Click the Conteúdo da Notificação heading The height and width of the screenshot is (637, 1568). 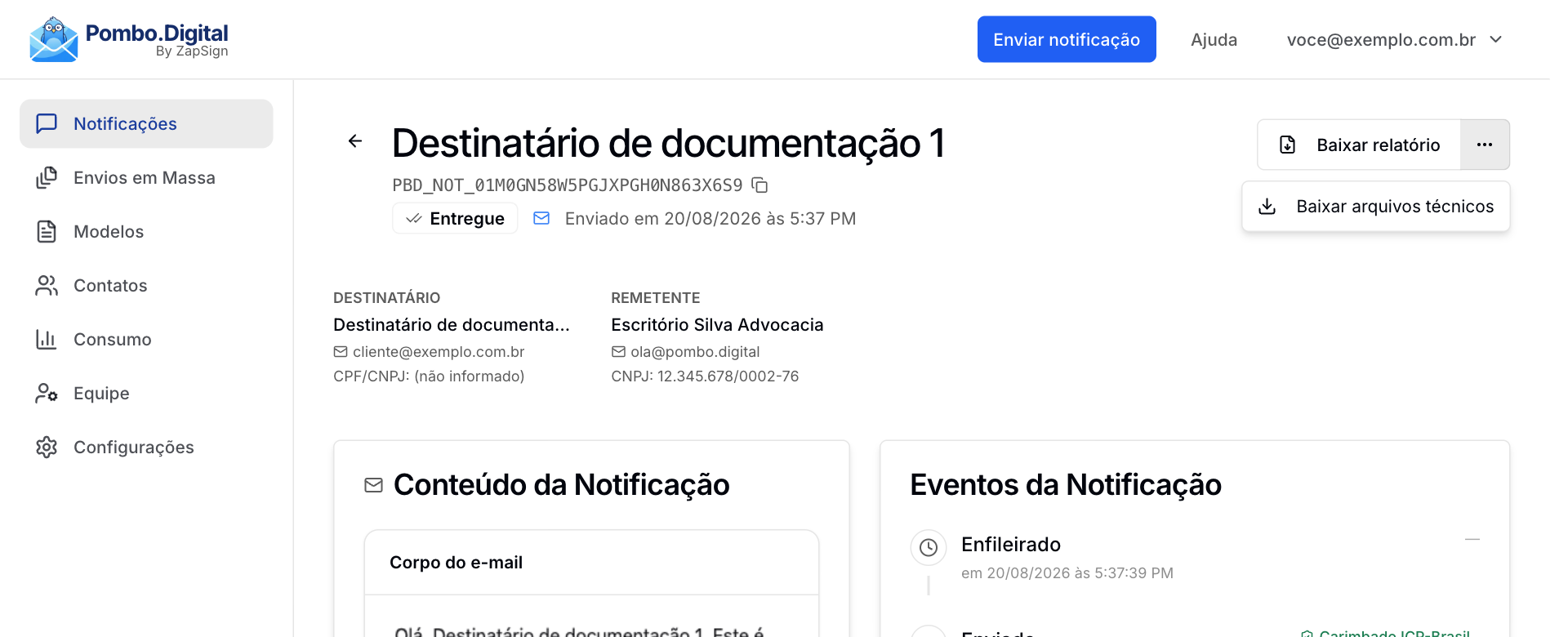coord(562,484)
